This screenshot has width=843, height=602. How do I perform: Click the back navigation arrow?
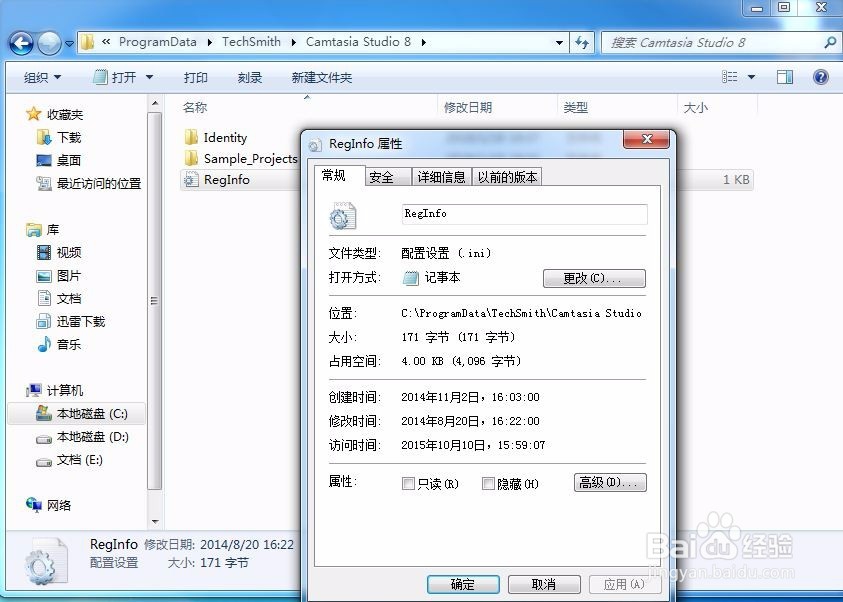pos(22,42)
